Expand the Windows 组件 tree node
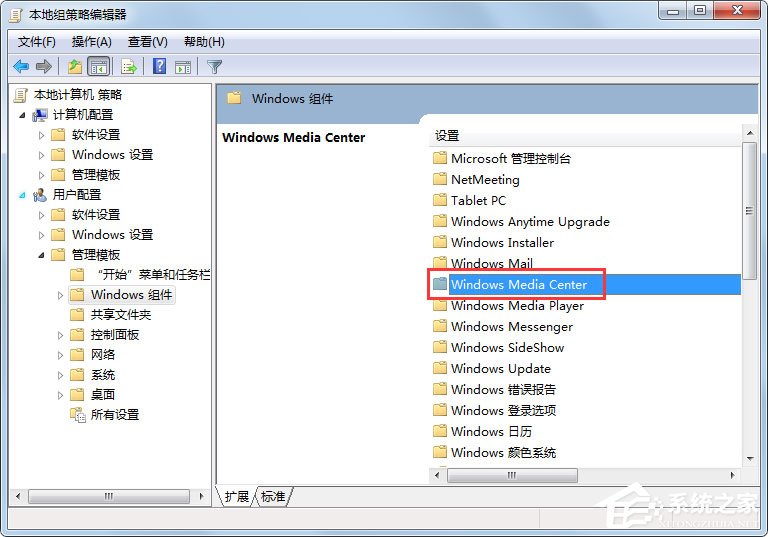Image resolution: width=768 pixels, height=537 pixels. coord(60,295)
